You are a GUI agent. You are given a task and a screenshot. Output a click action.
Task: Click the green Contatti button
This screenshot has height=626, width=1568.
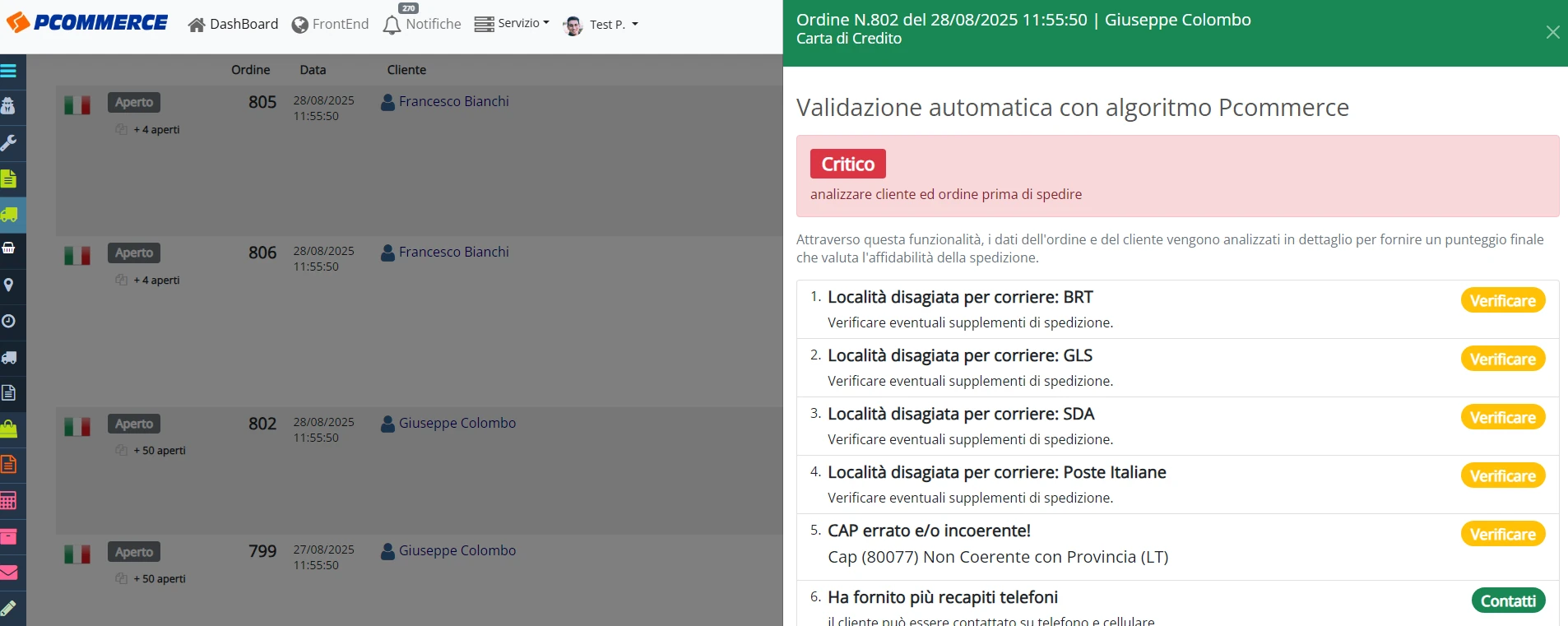click(x=1509, y=600)
